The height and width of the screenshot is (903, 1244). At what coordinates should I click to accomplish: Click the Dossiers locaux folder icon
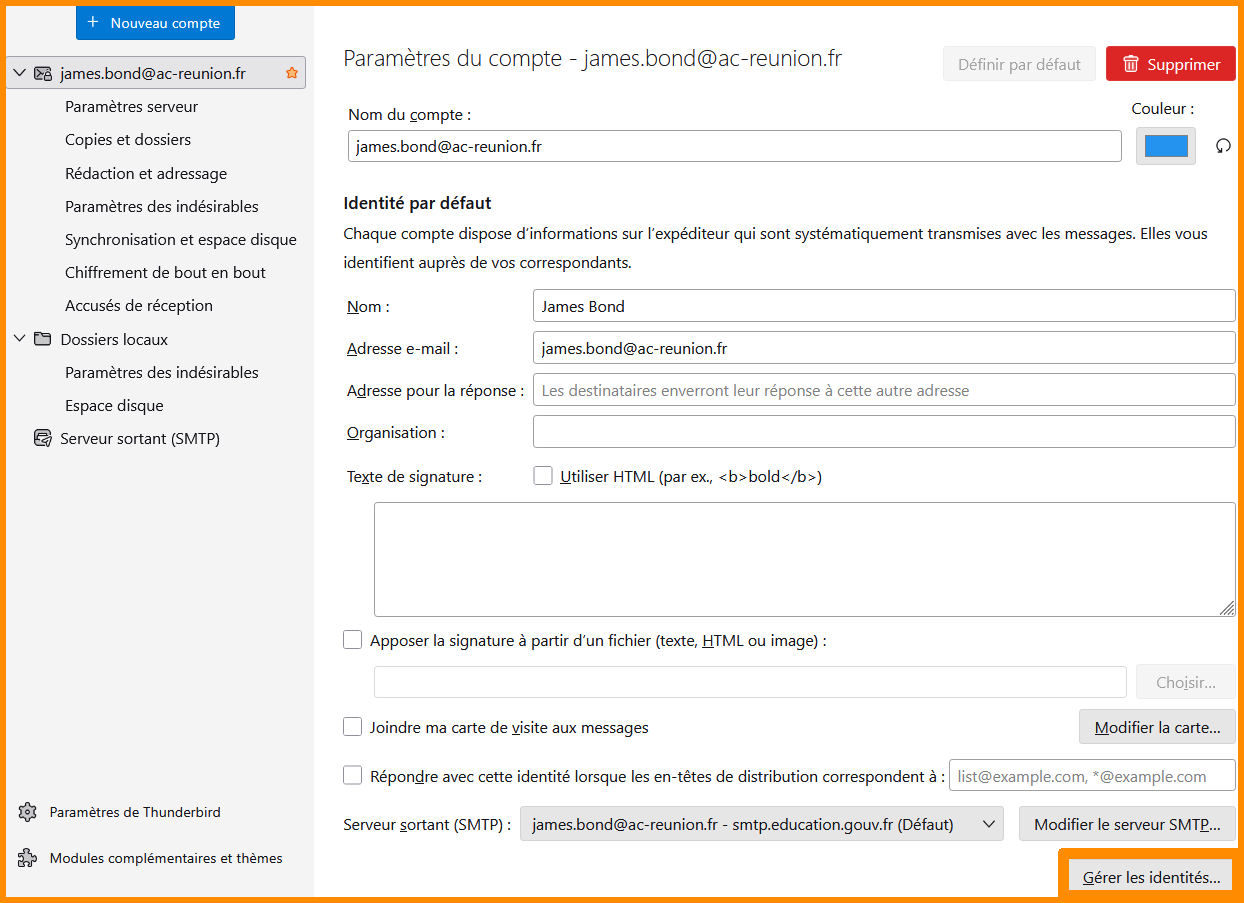[42, 339]
